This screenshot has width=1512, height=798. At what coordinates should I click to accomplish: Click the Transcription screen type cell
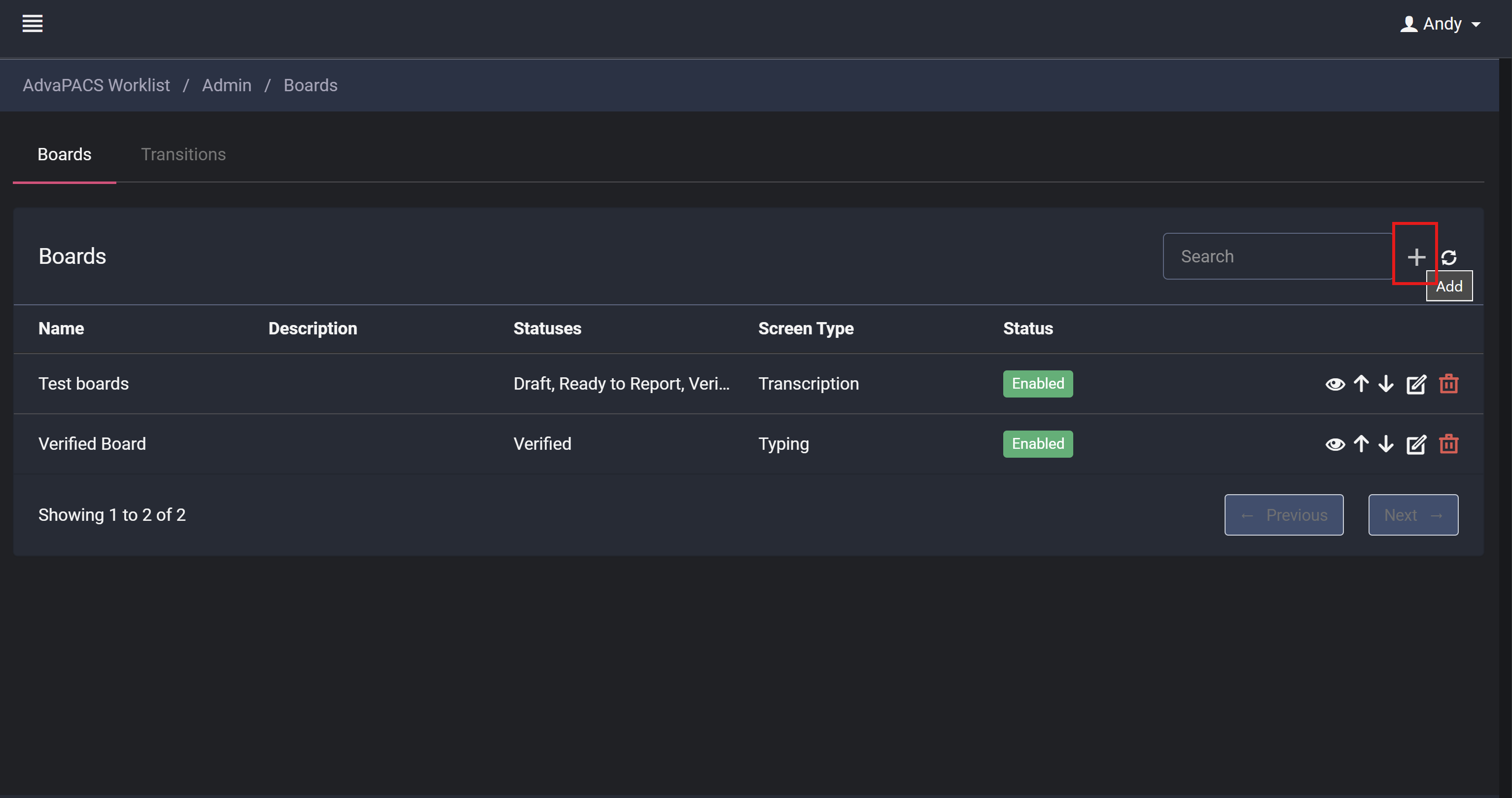(808, 384)
